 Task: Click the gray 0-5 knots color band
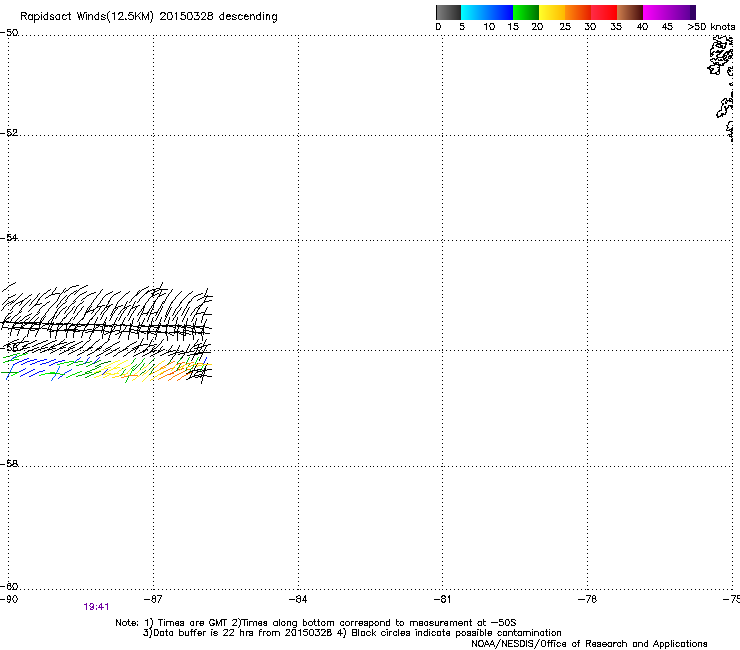448,12
